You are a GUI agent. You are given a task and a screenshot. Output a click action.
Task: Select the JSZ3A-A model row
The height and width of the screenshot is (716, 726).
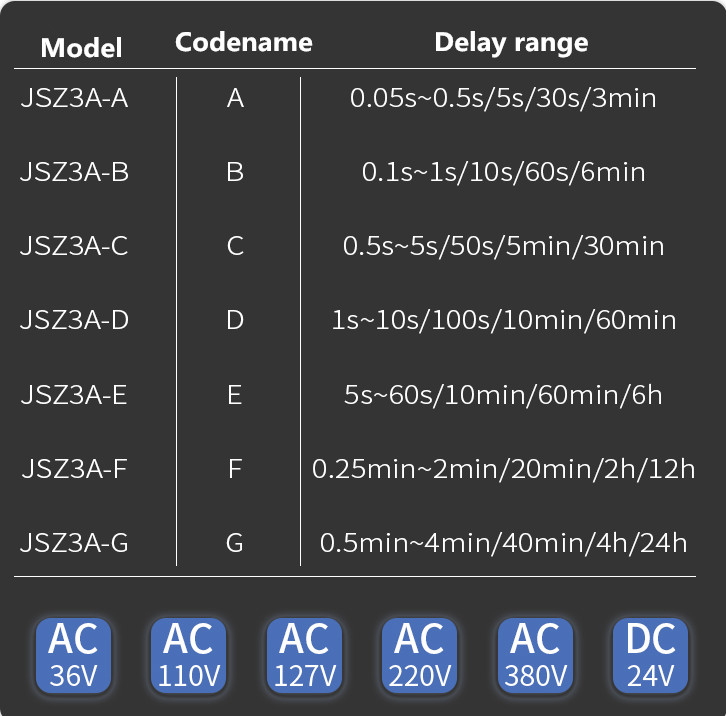click(x=74, y=99)
